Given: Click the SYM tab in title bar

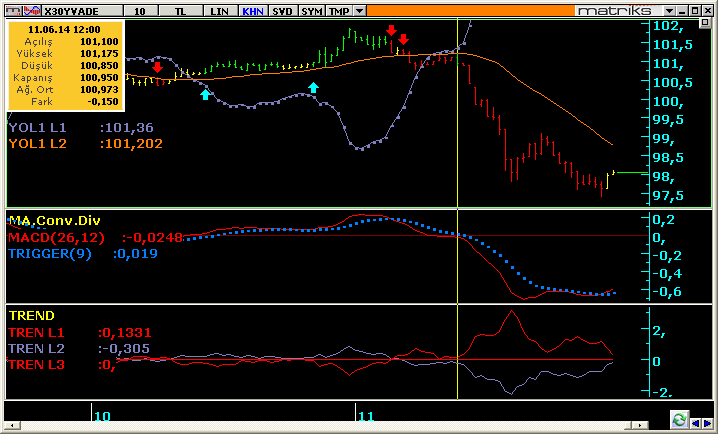Looking at the screenshot, I should [x=312, y=10].
